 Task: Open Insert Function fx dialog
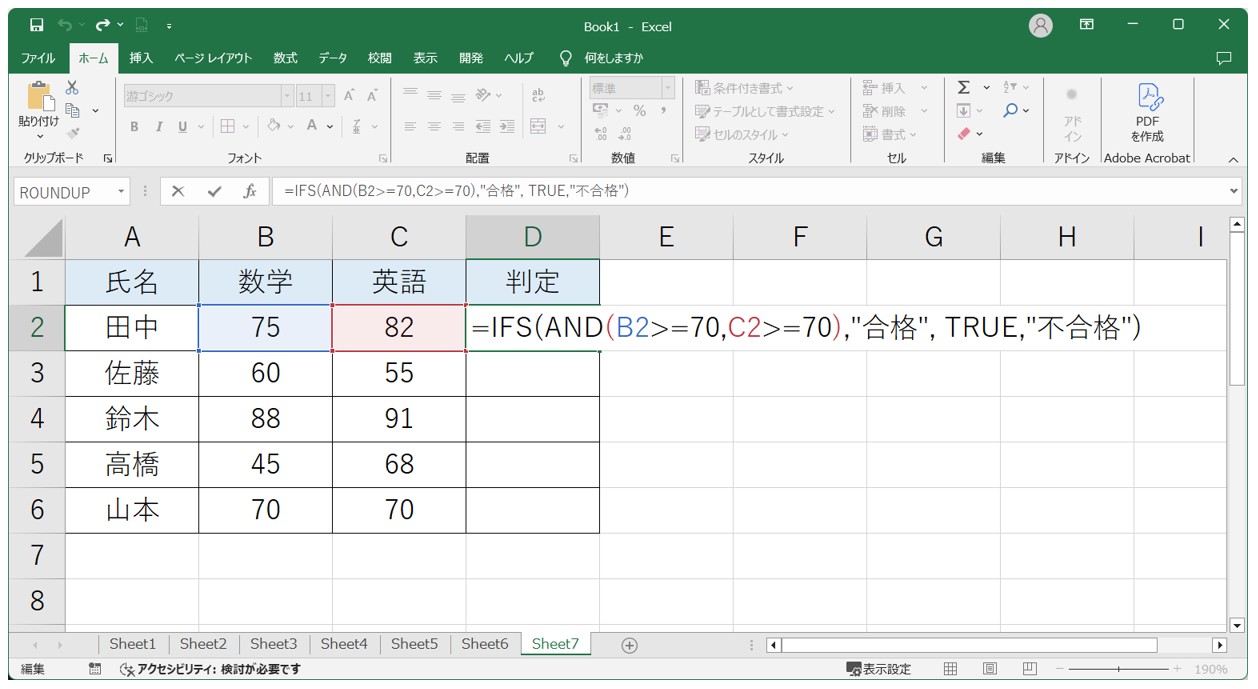click(250, 191)
